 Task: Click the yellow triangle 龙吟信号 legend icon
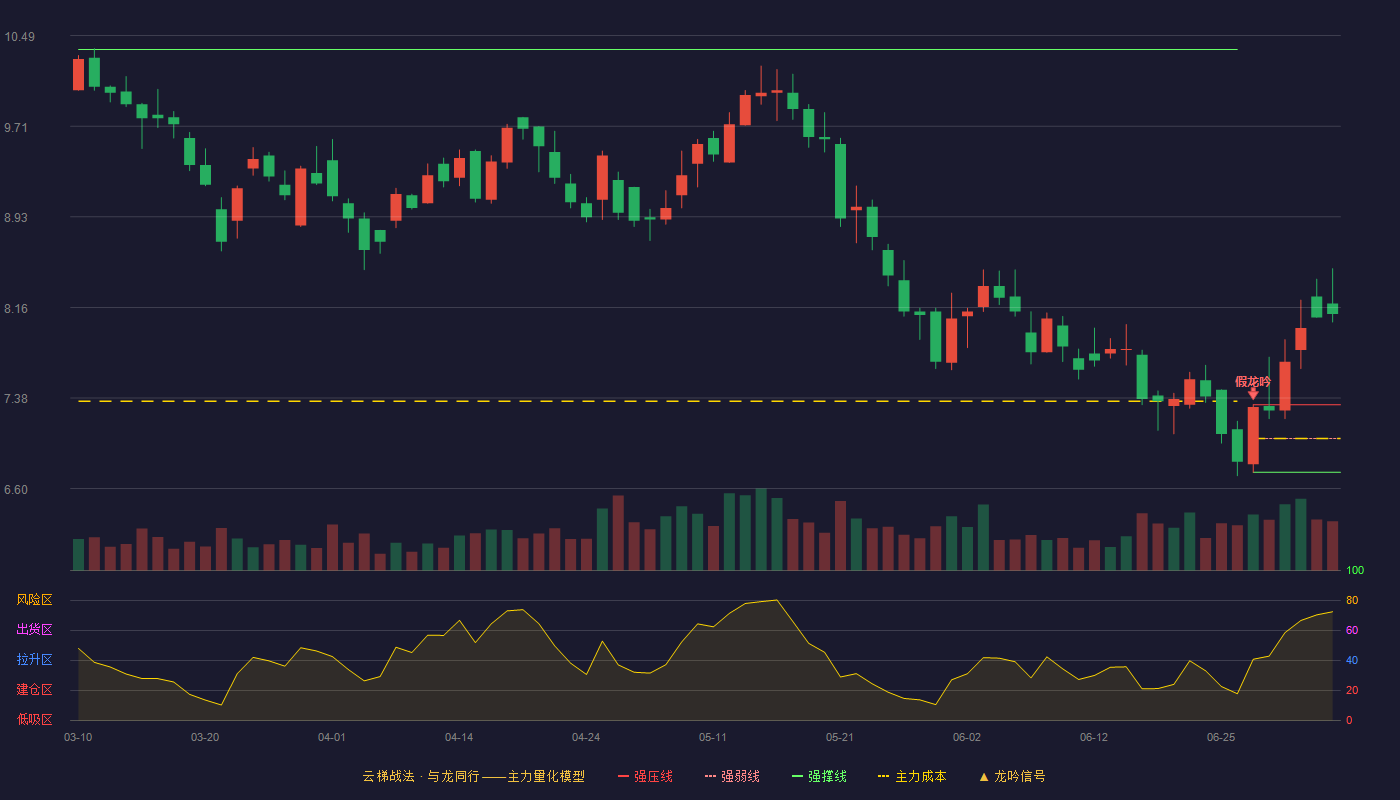983,776
